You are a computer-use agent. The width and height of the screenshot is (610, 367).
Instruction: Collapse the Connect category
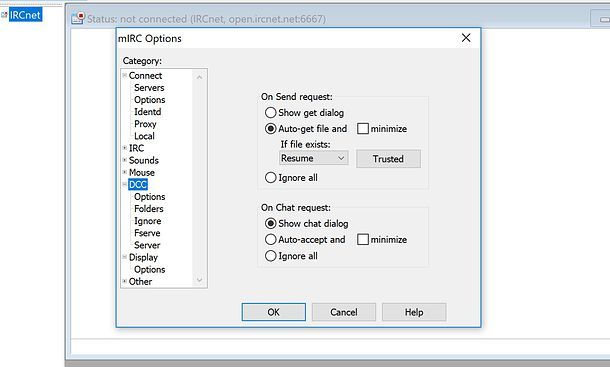pyautogui.click(x=124, y=75)
